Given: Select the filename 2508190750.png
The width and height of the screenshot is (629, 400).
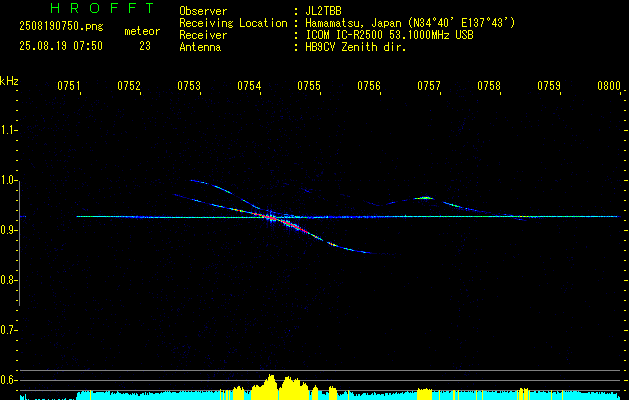Looking at the screenshot, I should (x=61, y=27).
